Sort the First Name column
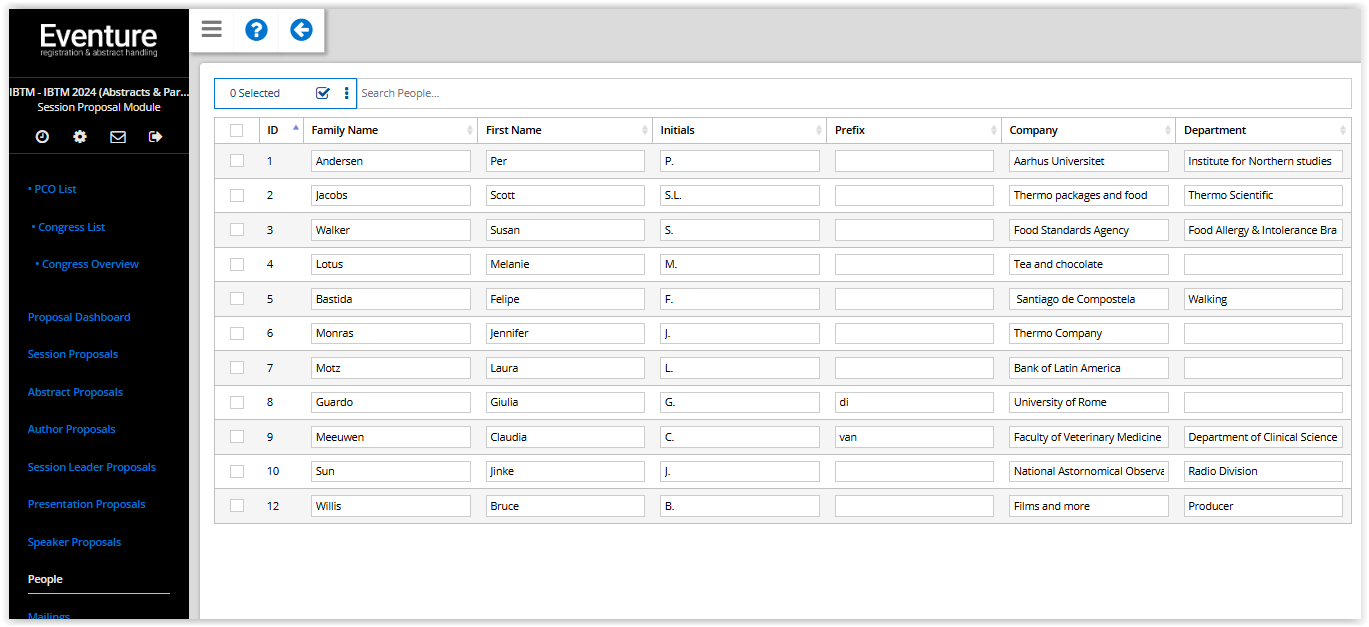Image resolution: width=1369 pixels, height=627 pixels. [645, 130]
